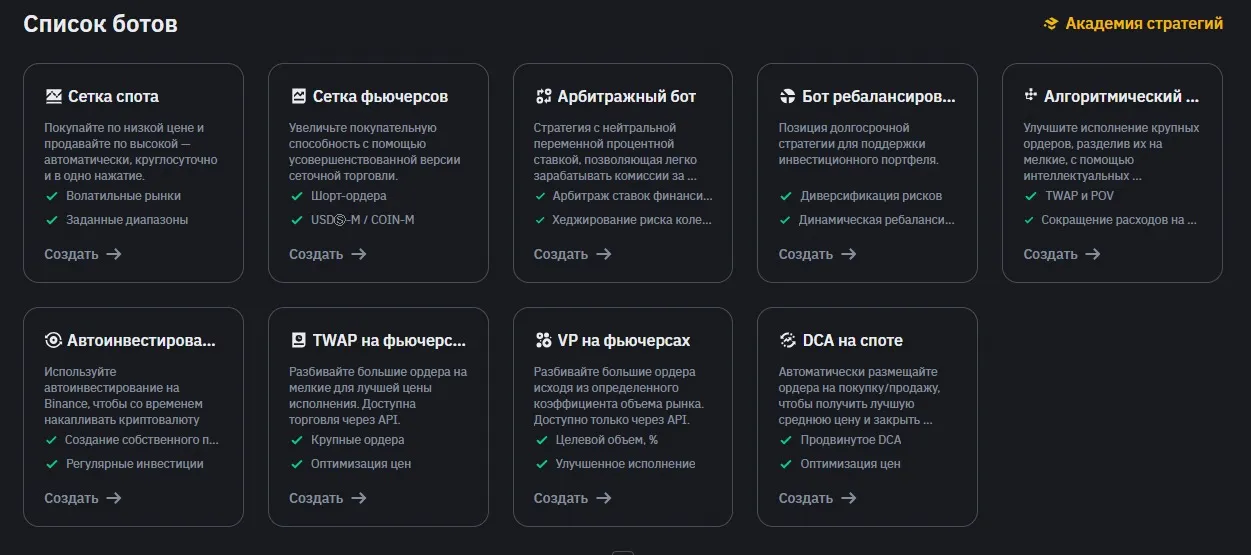The image size is (1251, 555).
Task: Click the Rebalancing bot pie-chart icon
Action: point(787,97)
